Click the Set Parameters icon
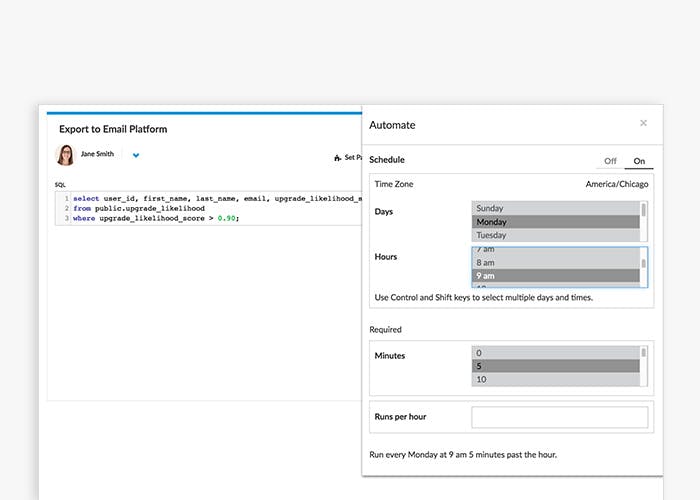The image size is (700, 500). (337, 158)
